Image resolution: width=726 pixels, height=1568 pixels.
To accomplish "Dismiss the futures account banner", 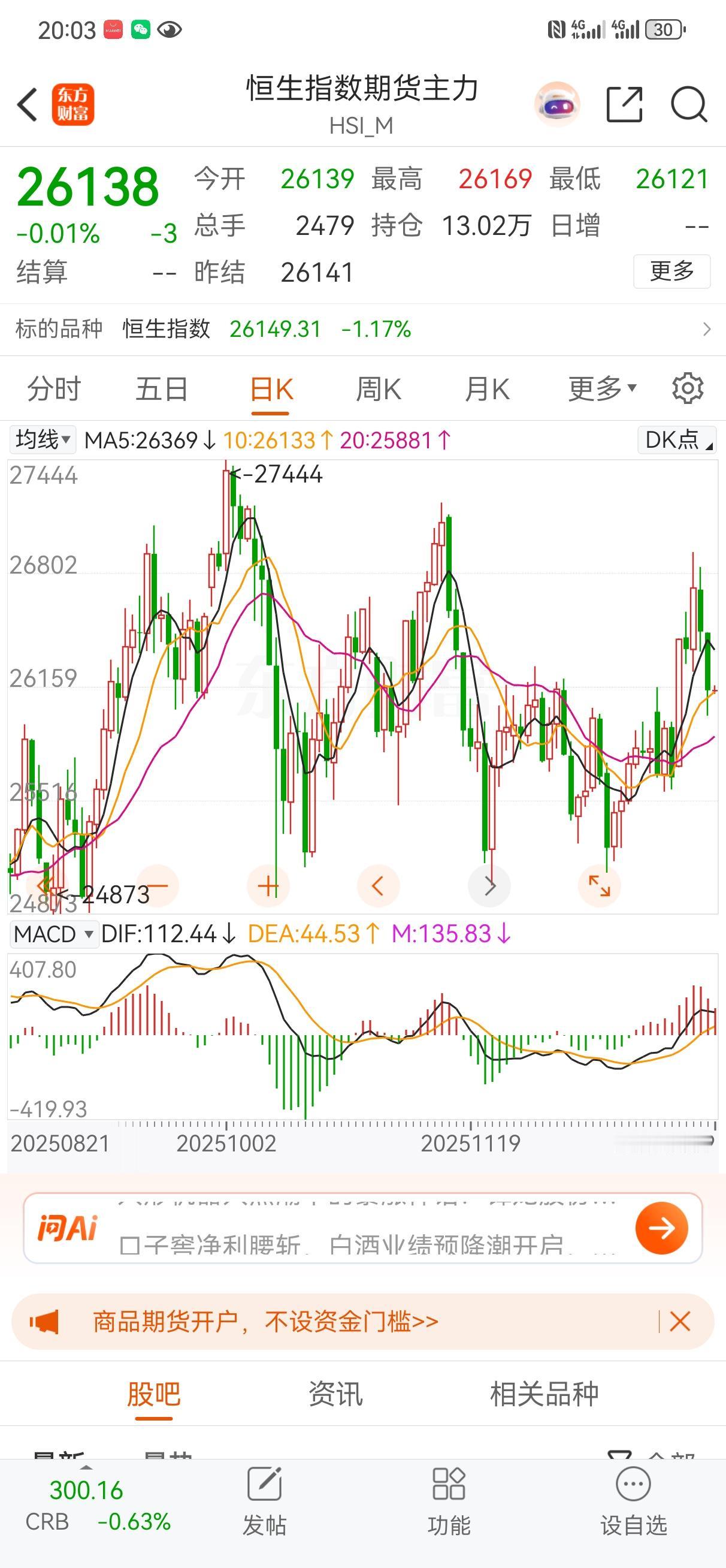I will point(680,1322).
